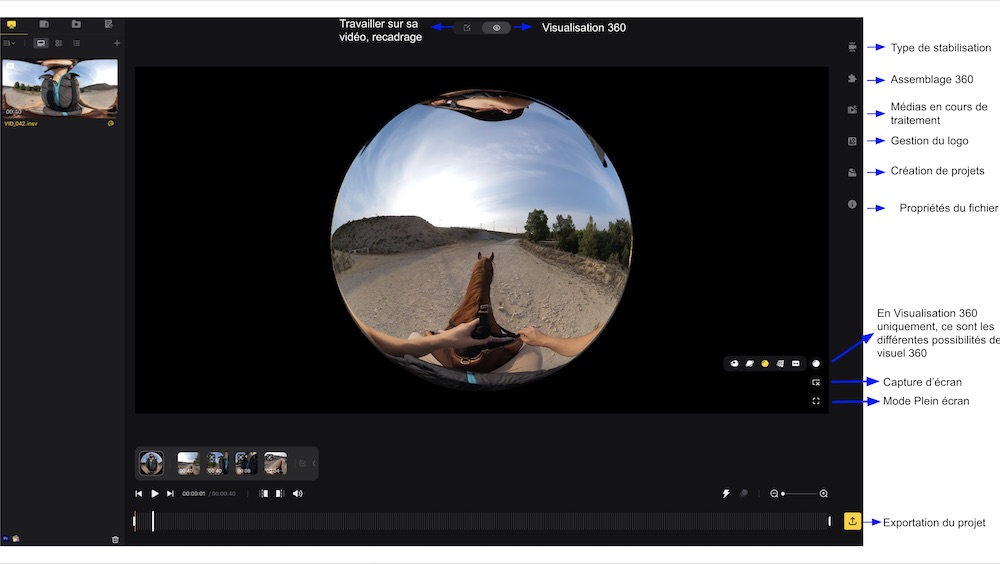Jump to previous frame

point(138,493)
